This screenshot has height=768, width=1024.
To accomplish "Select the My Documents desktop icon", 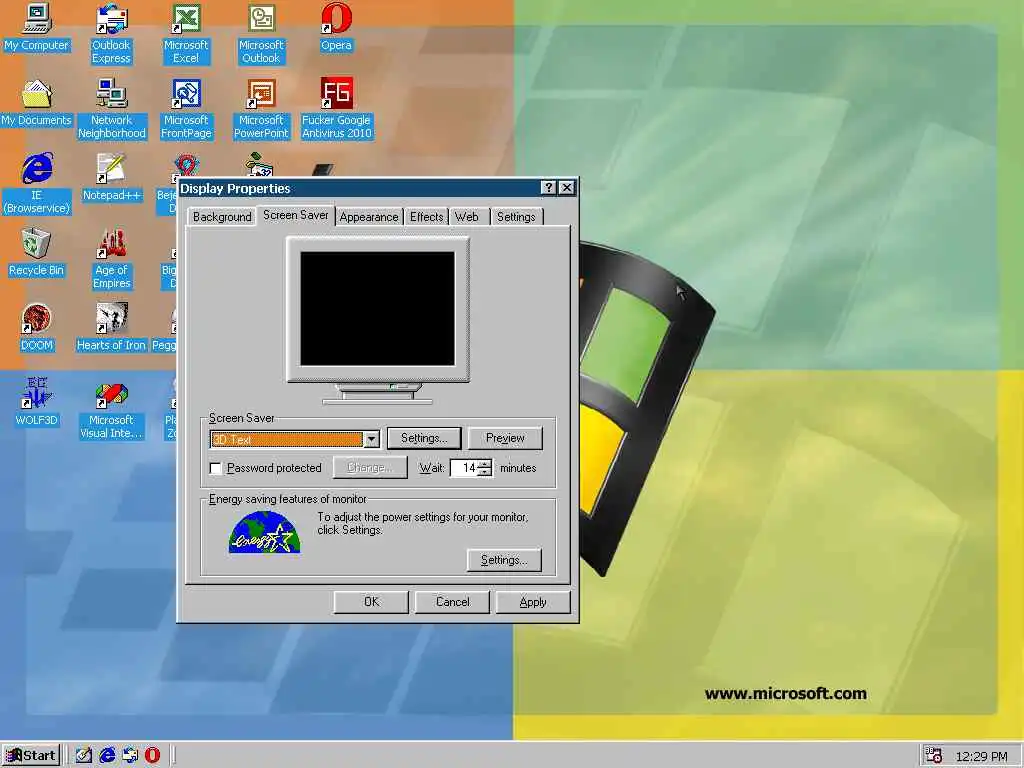I will pos(37,103).
